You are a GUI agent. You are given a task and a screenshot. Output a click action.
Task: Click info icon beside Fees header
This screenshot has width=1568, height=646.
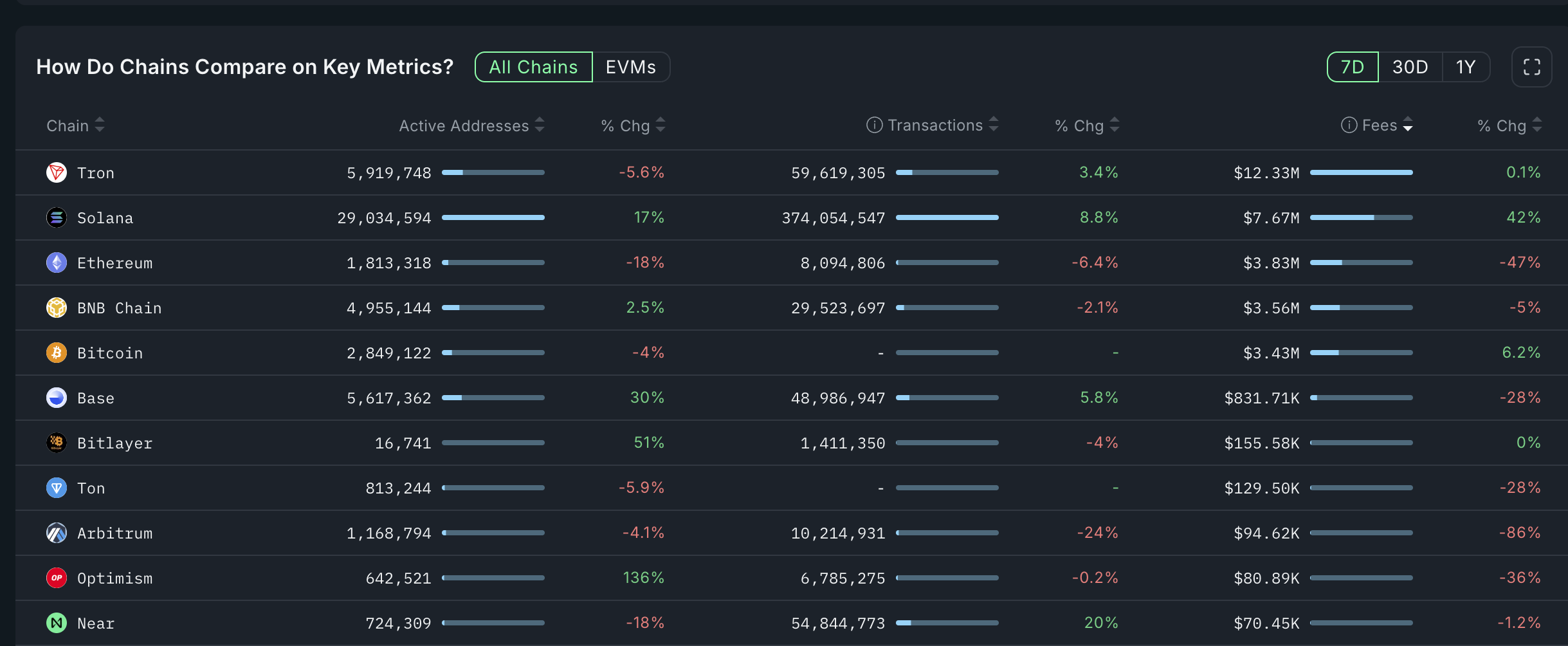[1349, 125]
